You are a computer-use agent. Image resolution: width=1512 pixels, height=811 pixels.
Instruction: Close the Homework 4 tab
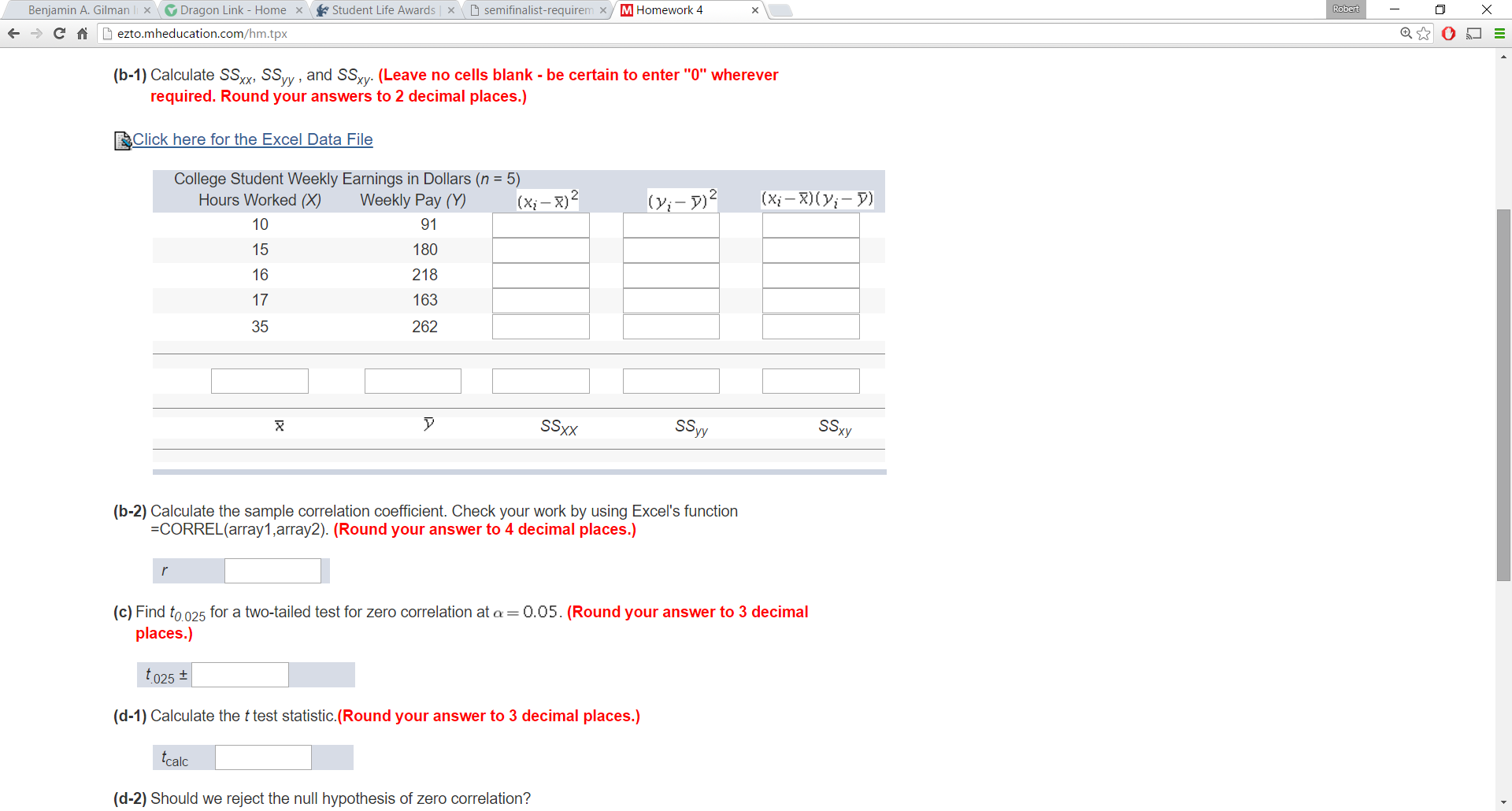pyautogui.click(x=754, y=10)
